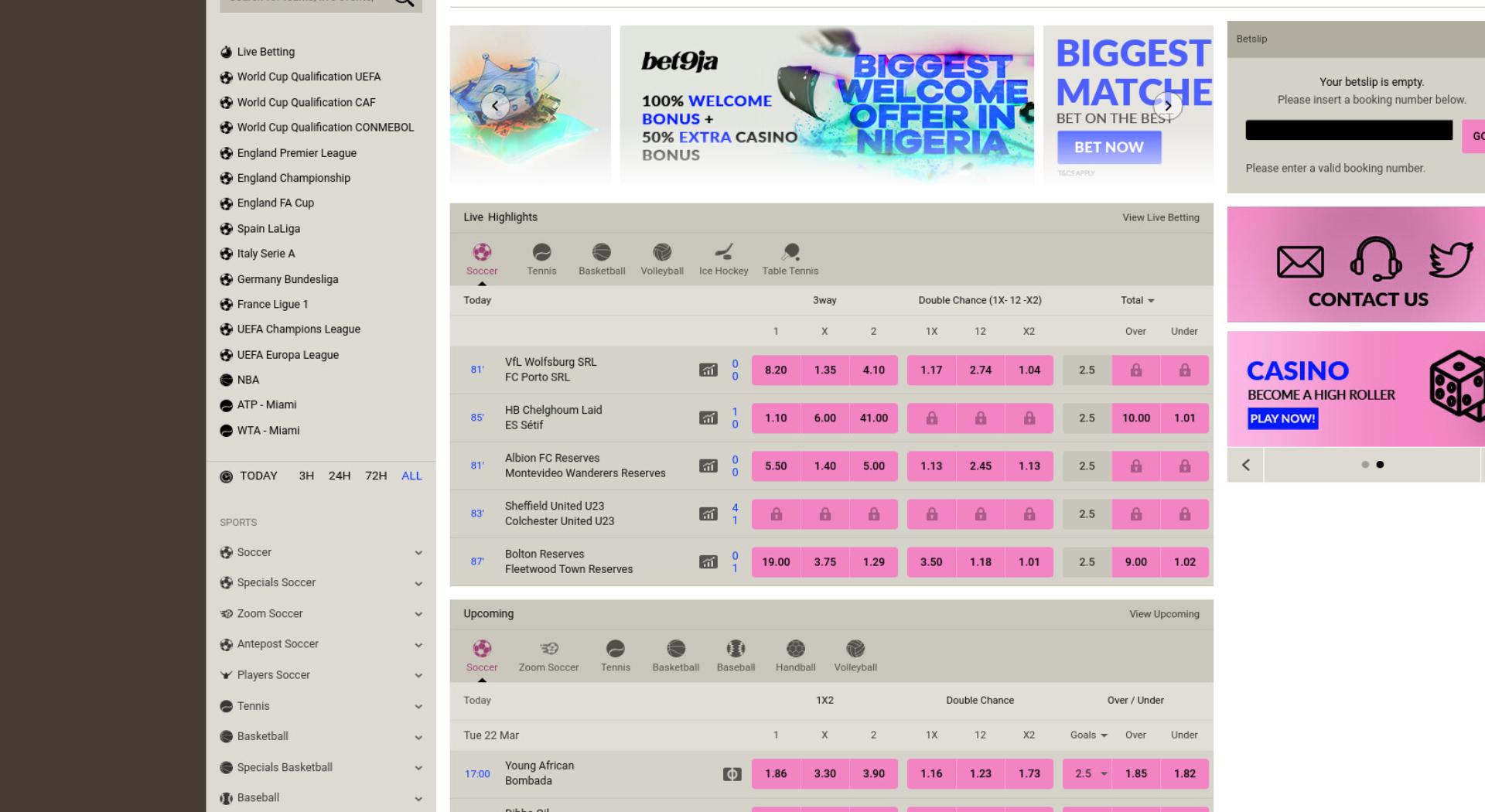Click GO button beside booking number
The width and height of the screenshot is (1485, 812).
tap(1474, 136)
